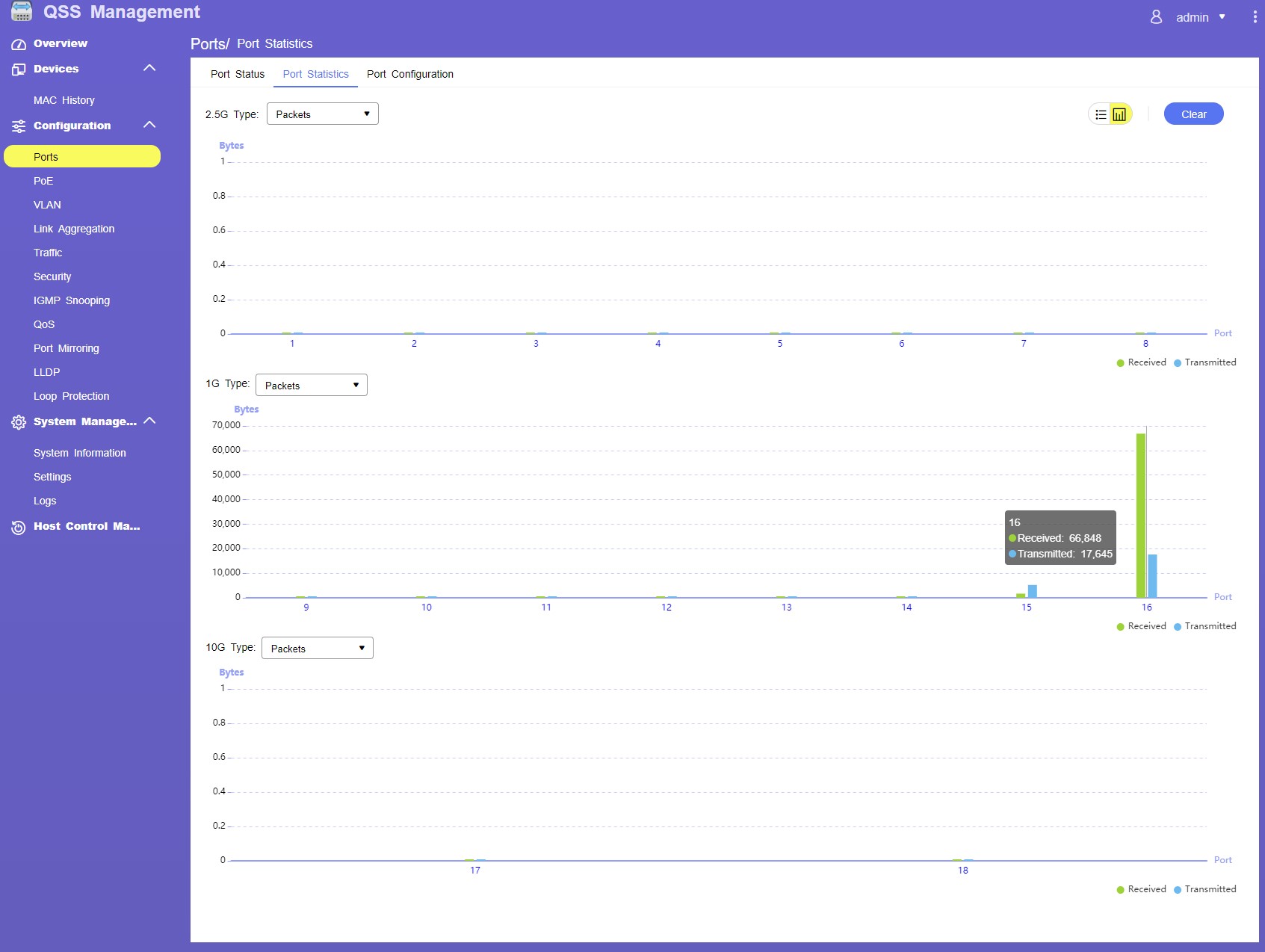Open the Port Configuration tab
Viewport: 1265px width, 952px height.
click(x=409, y=74)
